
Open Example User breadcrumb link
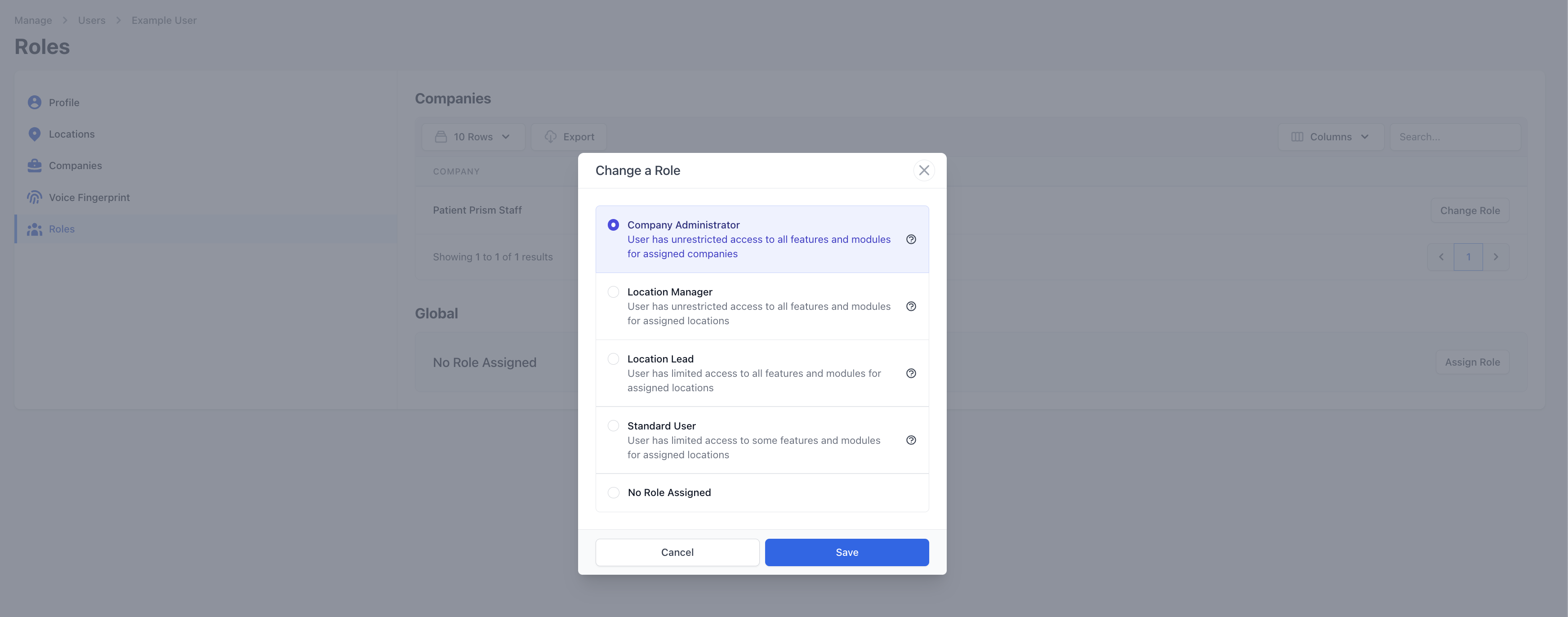(x=164, y=20)
